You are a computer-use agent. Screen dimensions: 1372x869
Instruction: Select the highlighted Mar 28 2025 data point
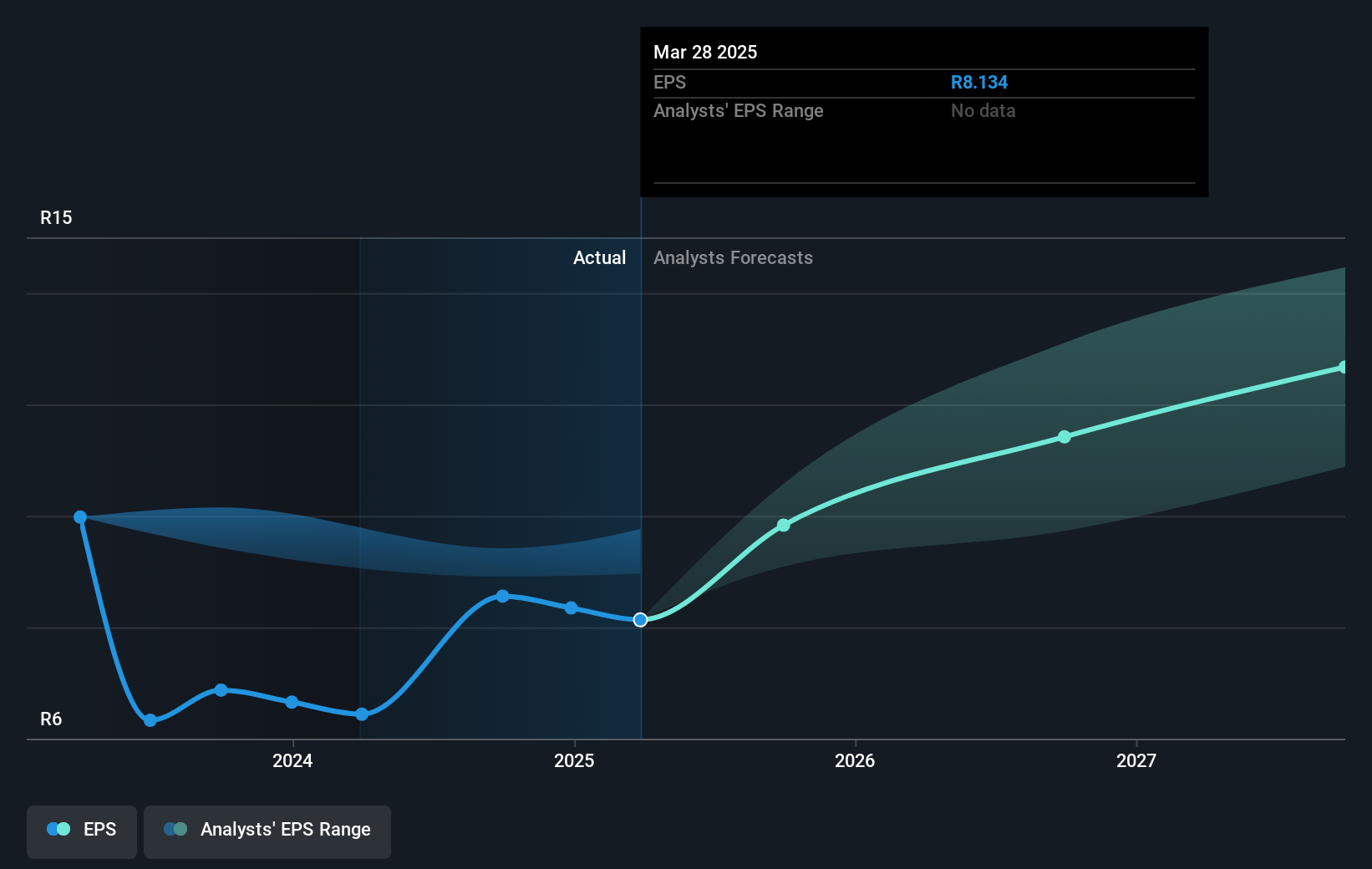640,619
